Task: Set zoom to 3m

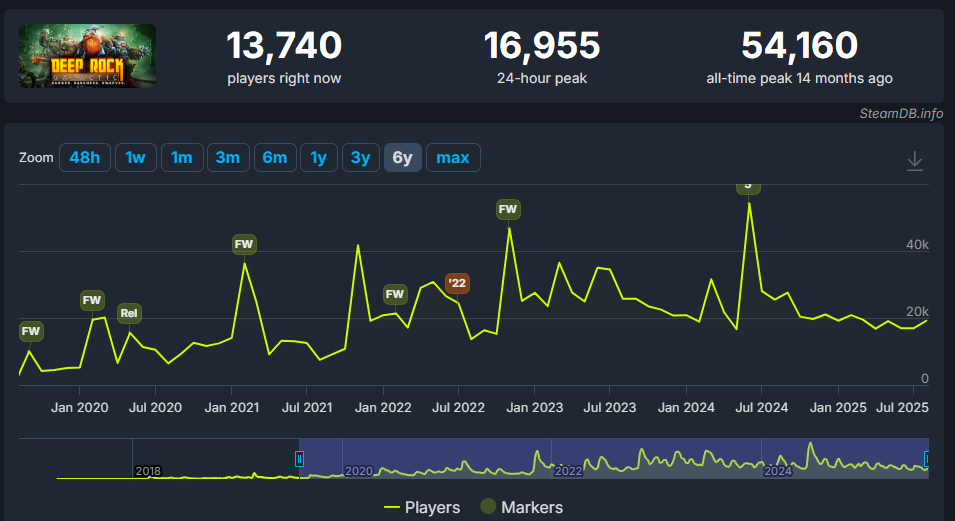Action: 228,158
